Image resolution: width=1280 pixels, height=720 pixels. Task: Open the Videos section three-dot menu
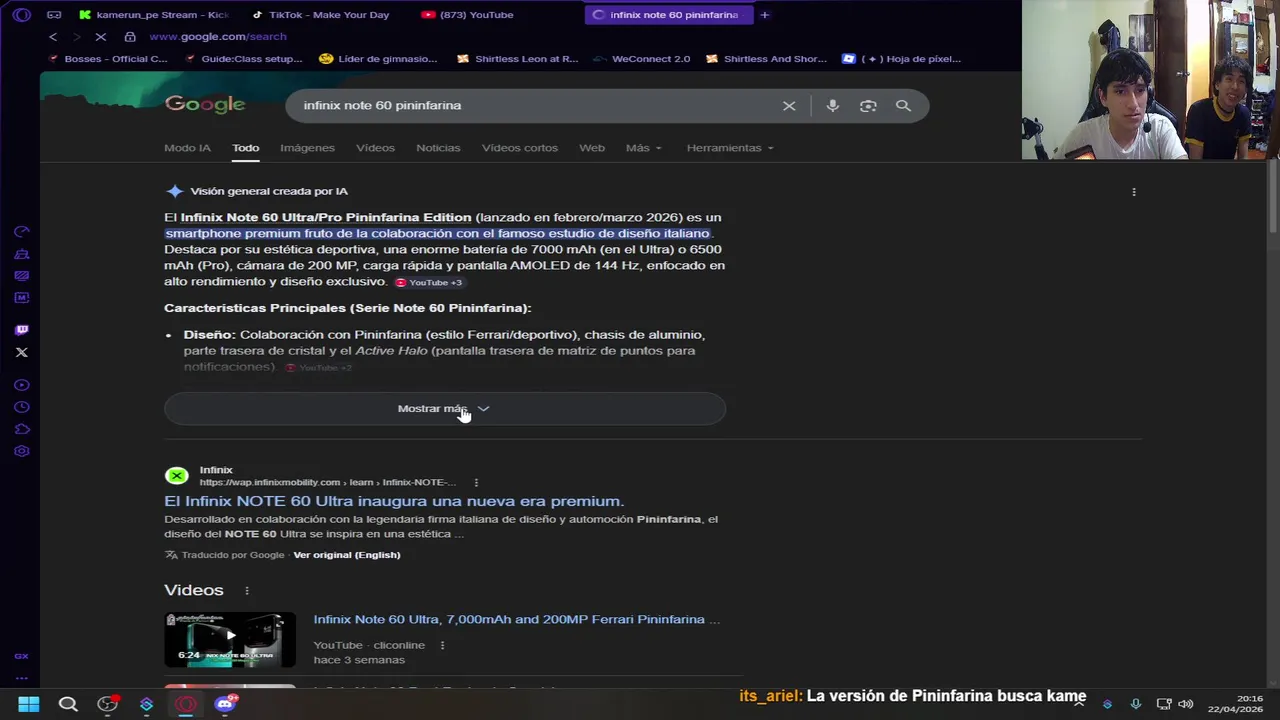(x=247, y=591)
